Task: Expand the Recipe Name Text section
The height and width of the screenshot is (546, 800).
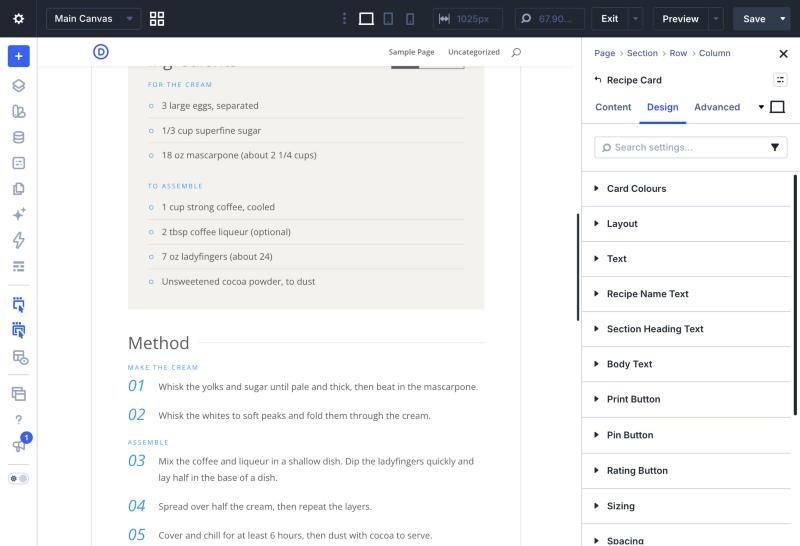Action: (x=686, y=294)
